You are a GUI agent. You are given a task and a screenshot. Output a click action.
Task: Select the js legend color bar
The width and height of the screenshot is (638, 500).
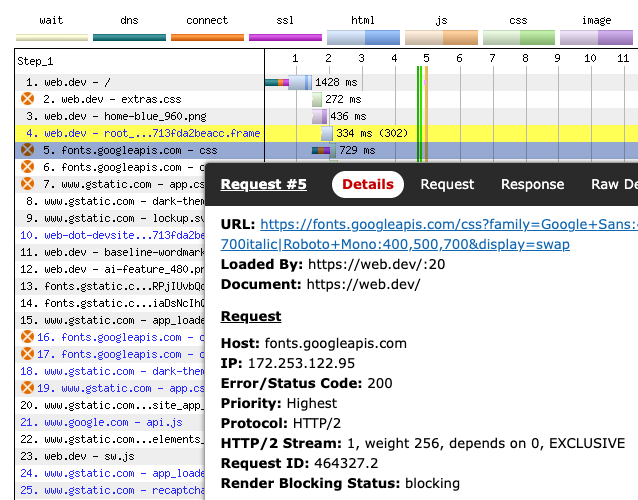tap(441, 37)
